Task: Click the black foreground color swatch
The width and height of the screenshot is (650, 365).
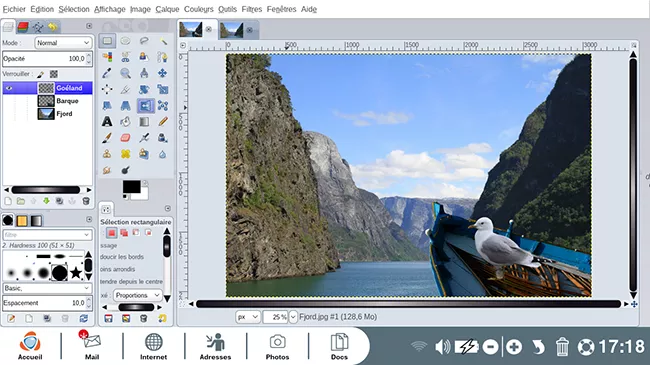Action: [x=131, y=187]
